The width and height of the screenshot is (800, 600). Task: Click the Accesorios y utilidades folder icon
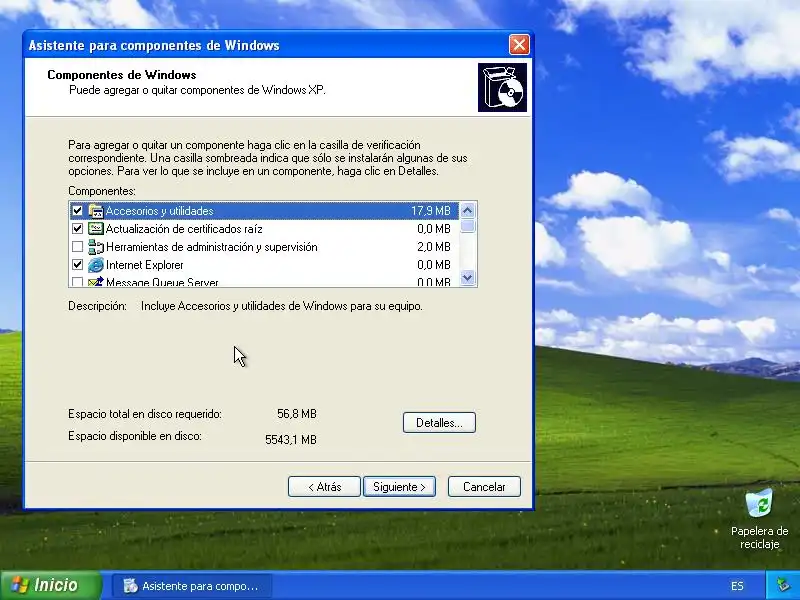pyautogui.click(x=95, y=211)
